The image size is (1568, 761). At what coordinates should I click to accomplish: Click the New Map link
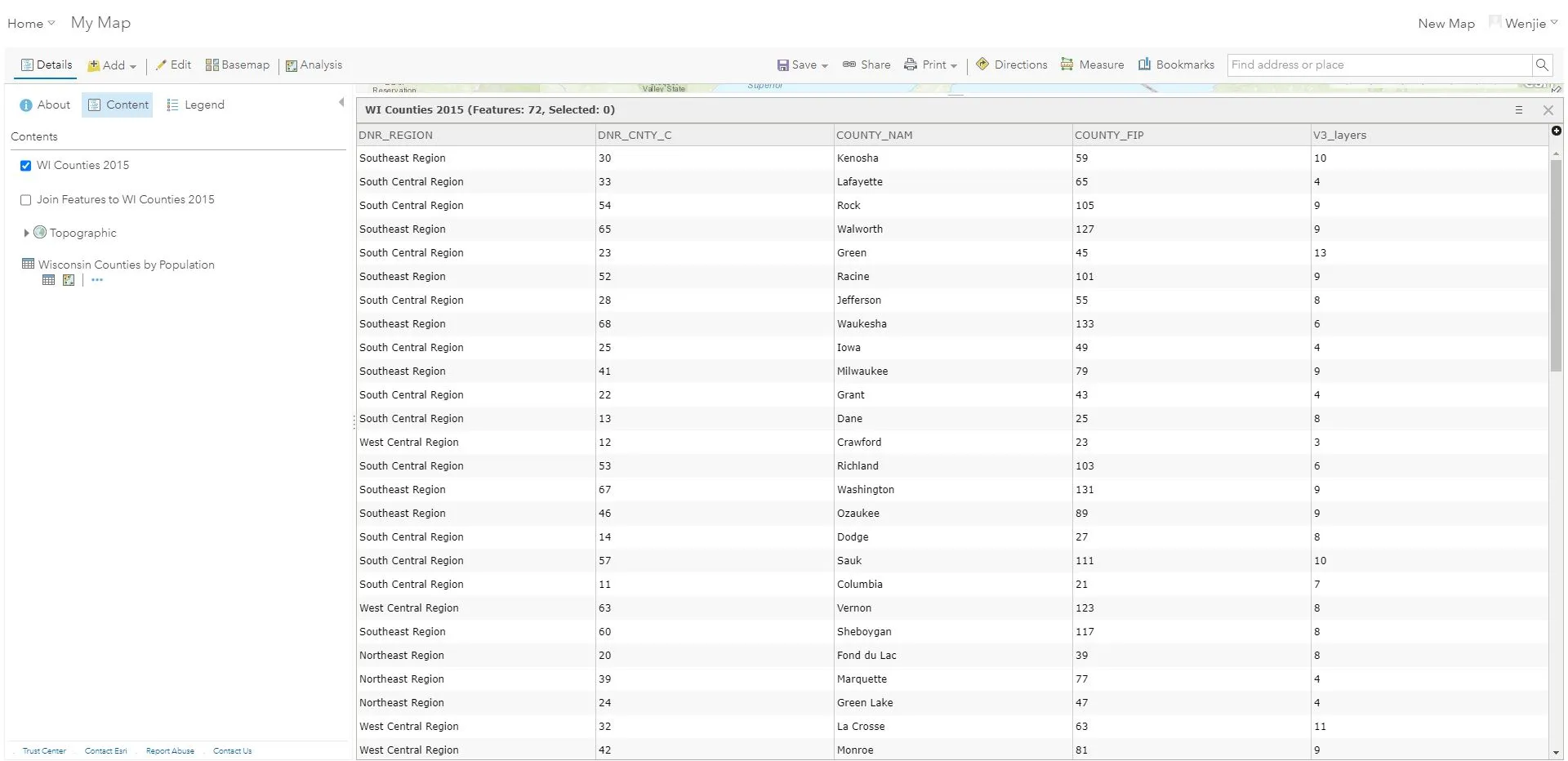point(1445,24)
